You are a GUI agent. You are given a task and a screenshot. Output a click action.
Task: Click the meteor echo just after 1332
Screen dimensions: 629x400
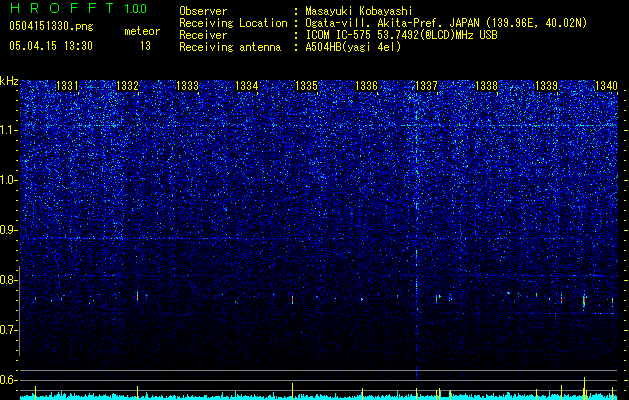coord(138,296)
